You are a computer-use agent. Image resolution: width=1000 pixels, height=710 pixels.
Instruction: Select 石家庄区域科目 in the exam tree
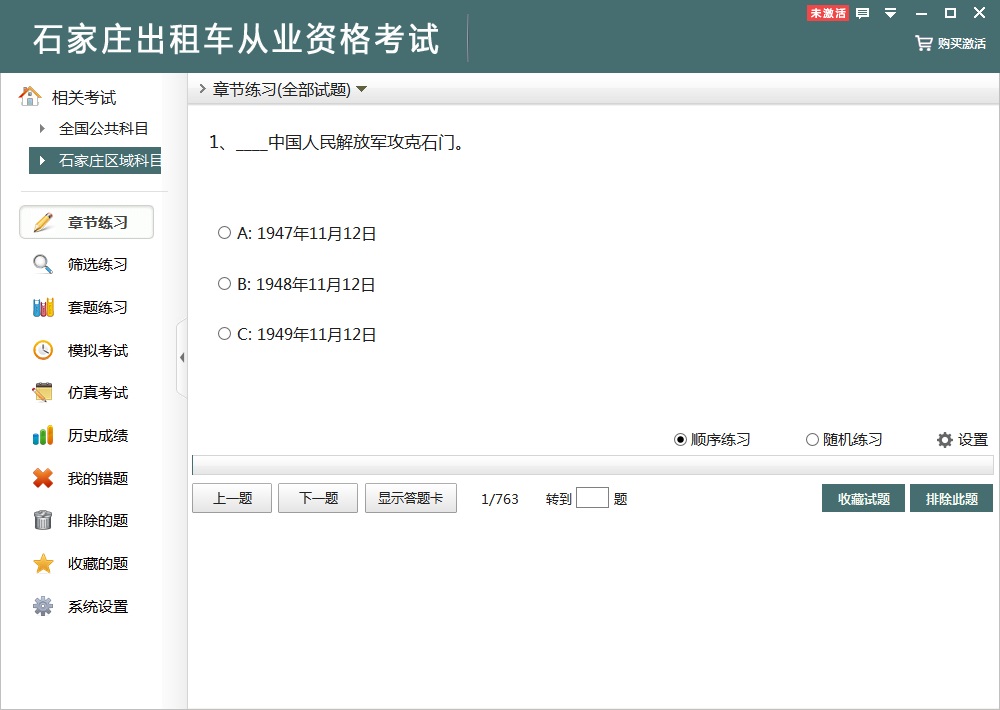point(95,160)
